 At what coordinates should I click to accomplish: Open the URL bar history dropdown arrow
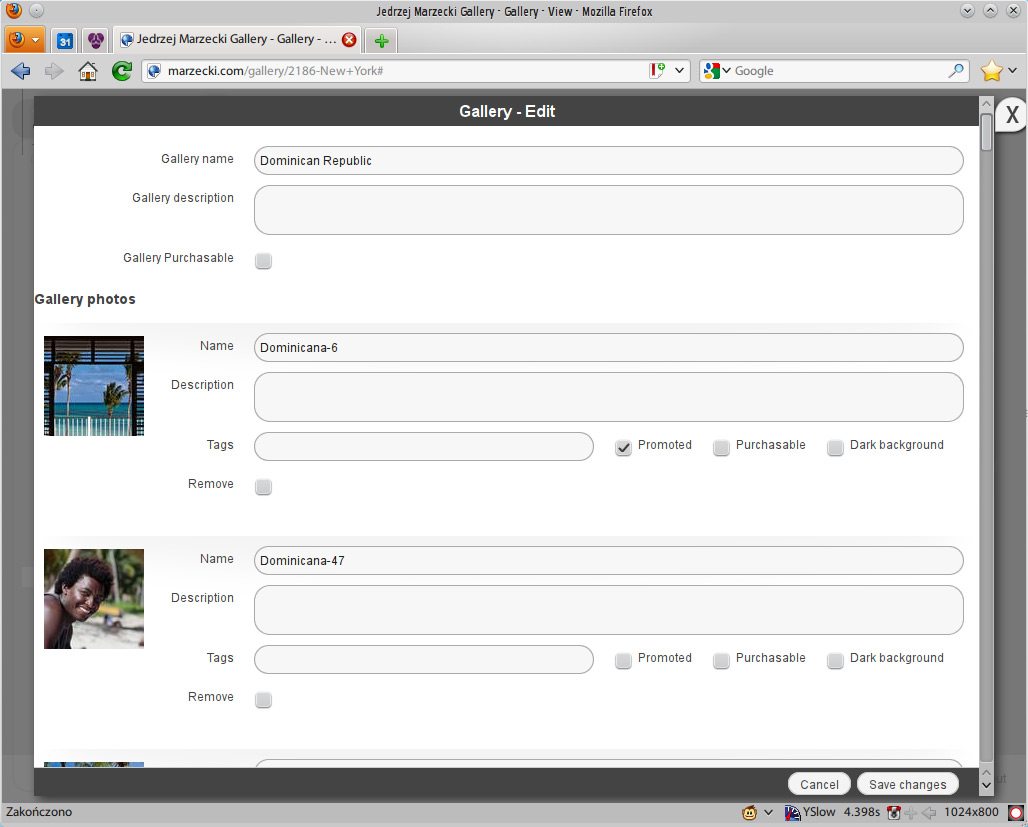pos(680,71)
